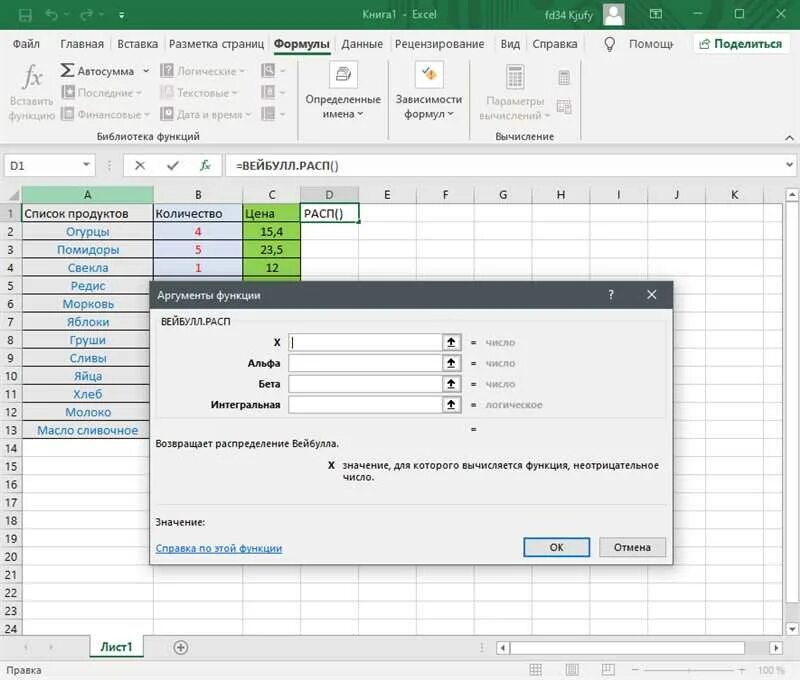Image resolution: width=800 pixels, height=680 pixels.
Task: Open the Разметка страницы tab
Action: 216,44
